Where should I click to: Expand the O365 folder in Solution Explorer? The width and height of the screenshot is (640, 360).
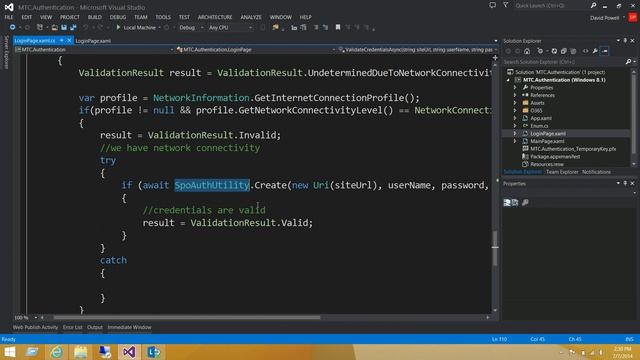pos(515,111)
